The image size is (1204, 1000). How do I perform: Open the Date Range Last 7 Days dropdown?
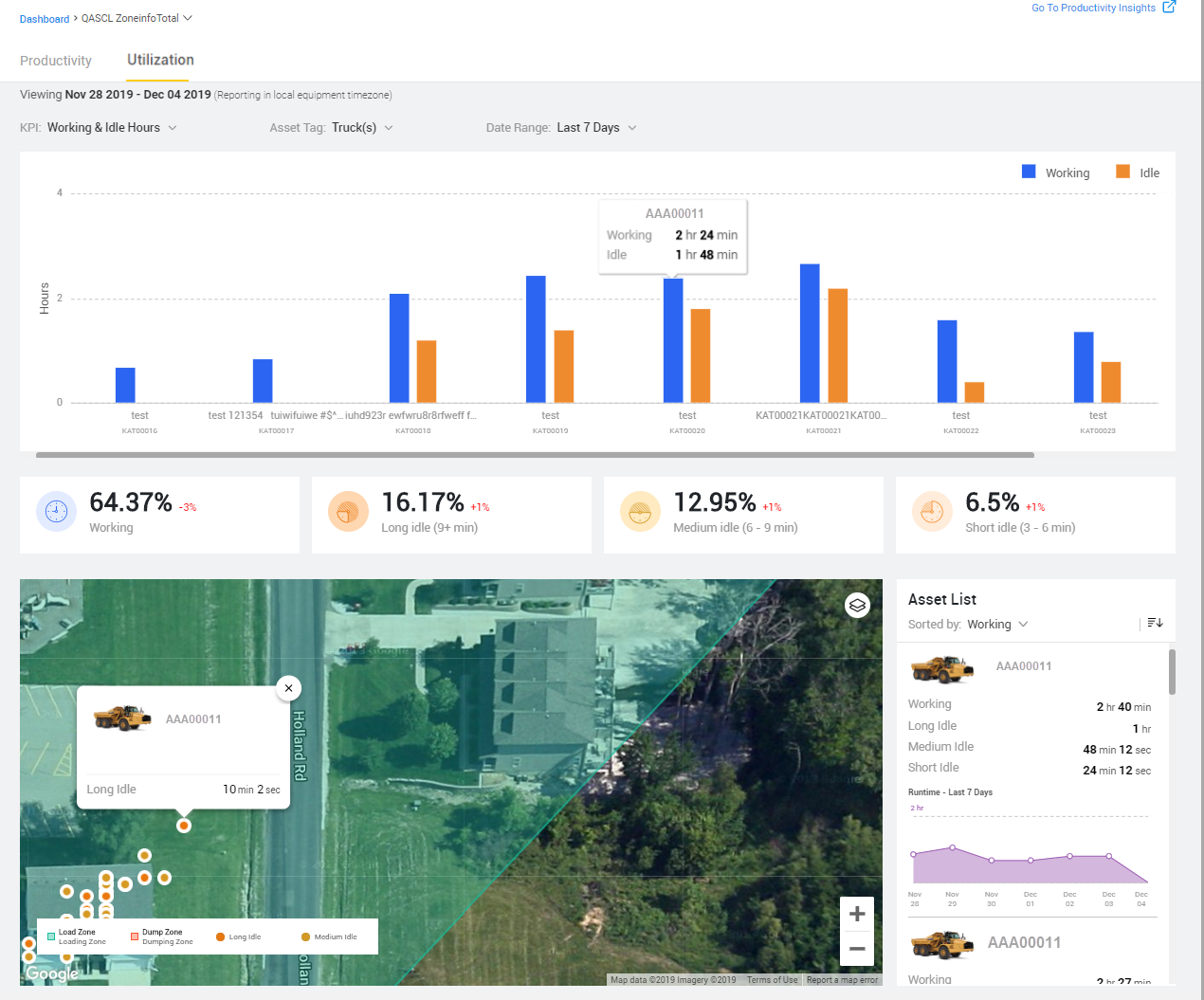[596, 128]
